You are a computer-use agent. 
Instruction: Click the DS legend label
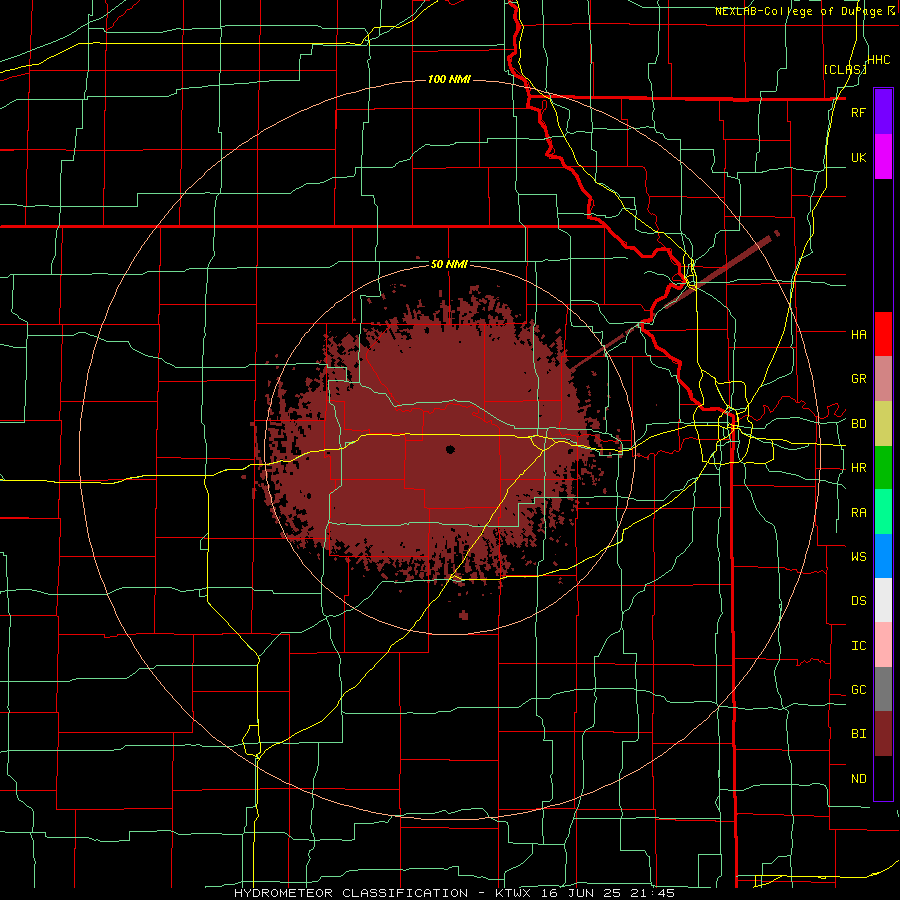pos(858,600)
